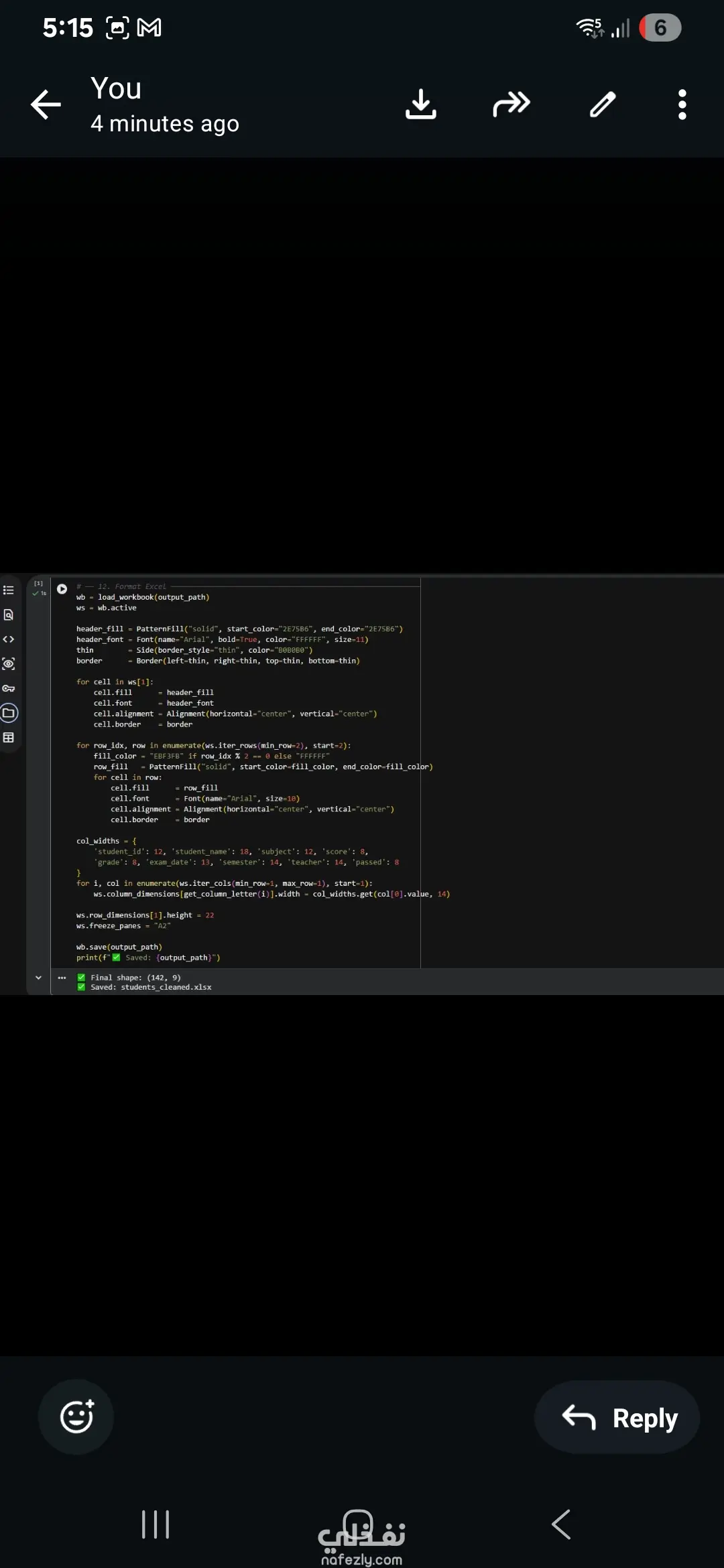Tap the Gmail notification icon in the status bar
The height and width of the screenshot is (1568, 724).
click(149, 27)
